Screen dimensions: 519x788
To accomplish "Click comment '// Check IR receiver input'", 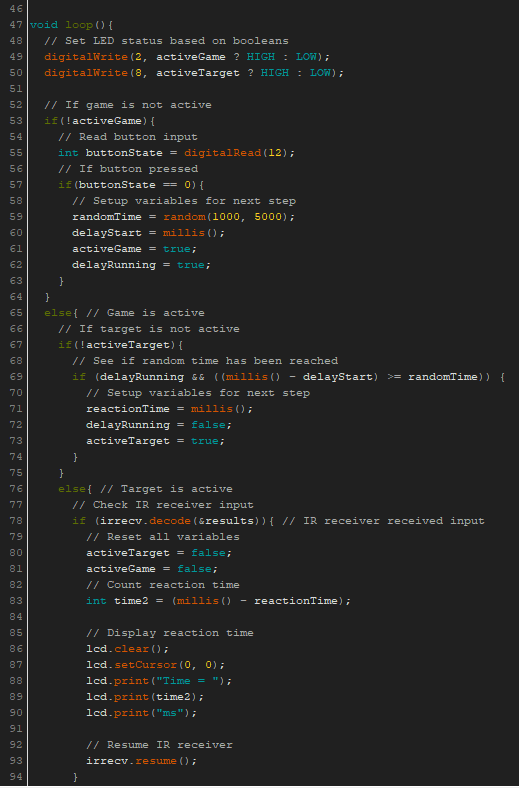I will tap(163, 505).
